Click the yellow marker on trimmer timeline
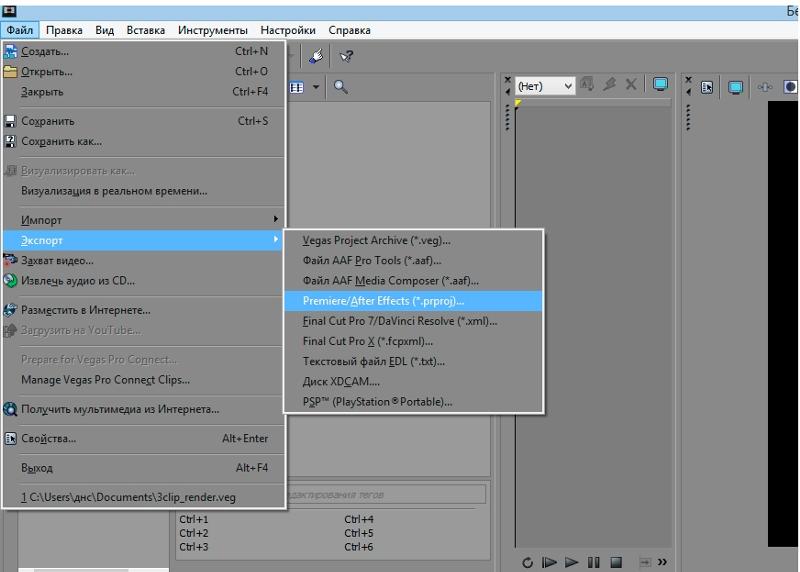 pyautogui.click(x=518, y=104)
